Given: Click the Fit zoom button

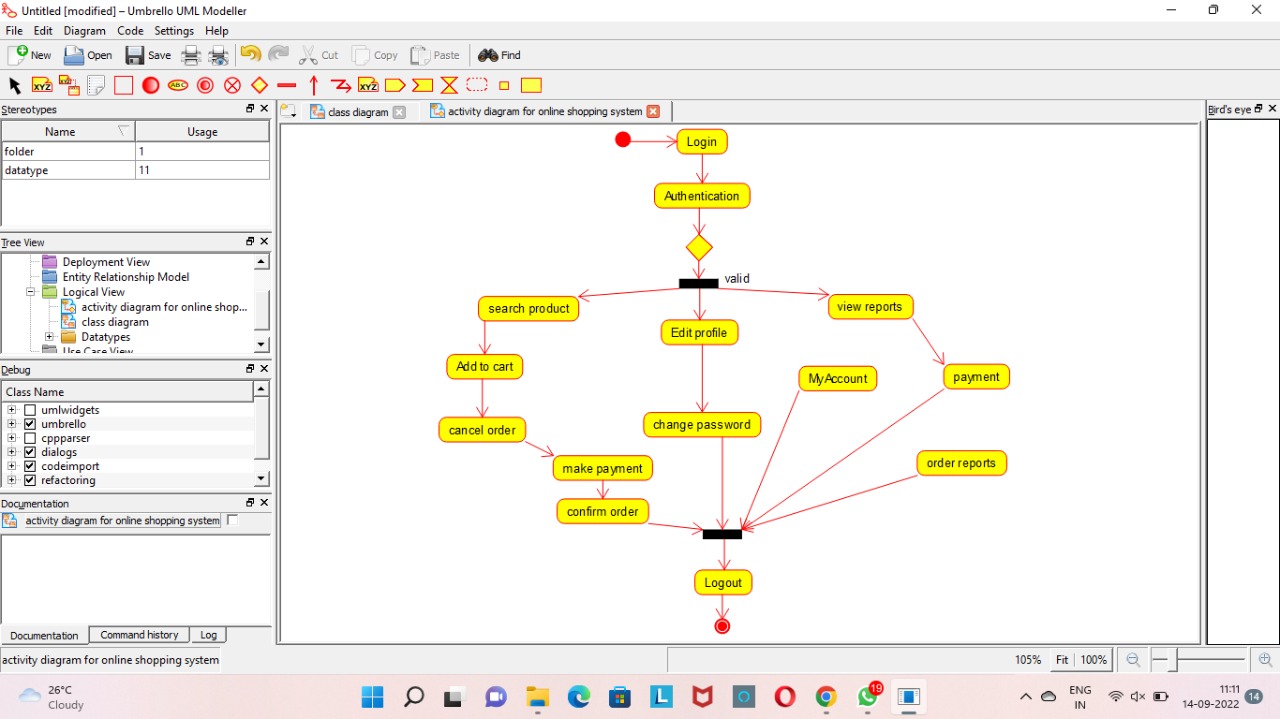Looking at the screenshot, I should coord(1061,660).
